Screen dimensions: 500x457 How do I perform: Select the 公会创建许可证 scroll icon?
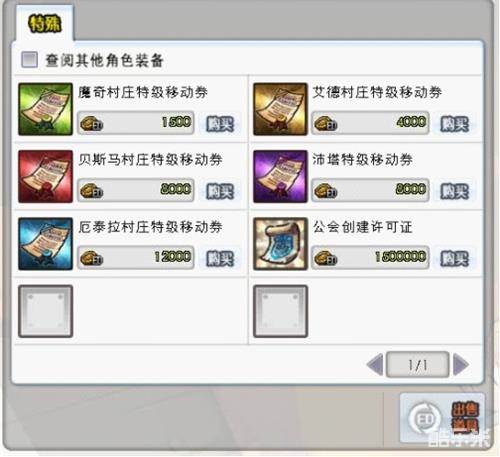[280, 244]
